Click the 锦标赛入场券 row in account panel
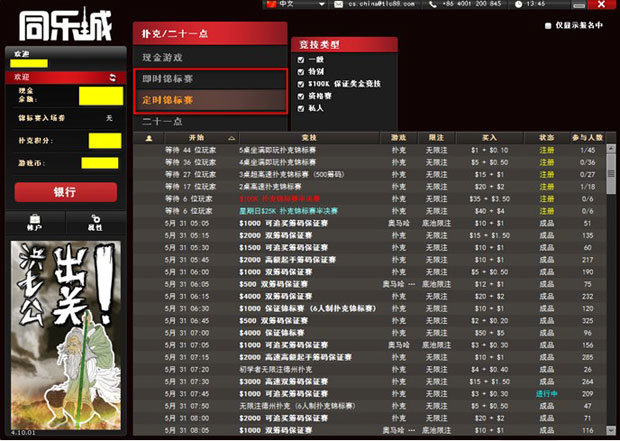Screen dimensions: 620x441 click(66, 118)
